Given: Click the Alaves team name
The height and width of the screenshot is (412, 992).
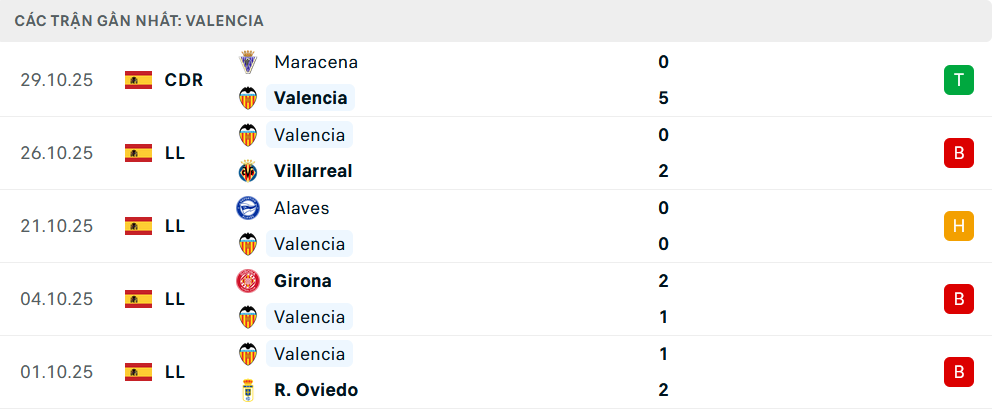Looking at the screenshot, I should (301, 208).
